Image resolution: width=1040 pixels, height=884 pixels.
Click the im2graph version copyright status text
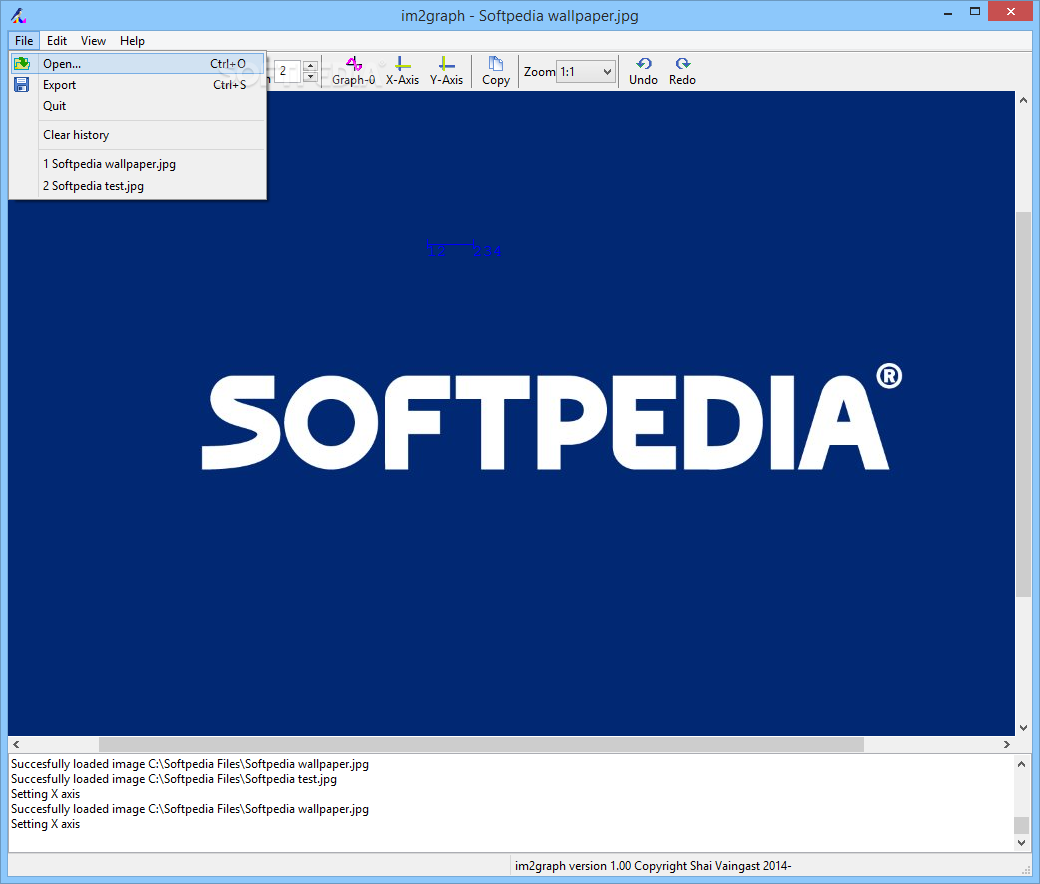coord(653,865)
